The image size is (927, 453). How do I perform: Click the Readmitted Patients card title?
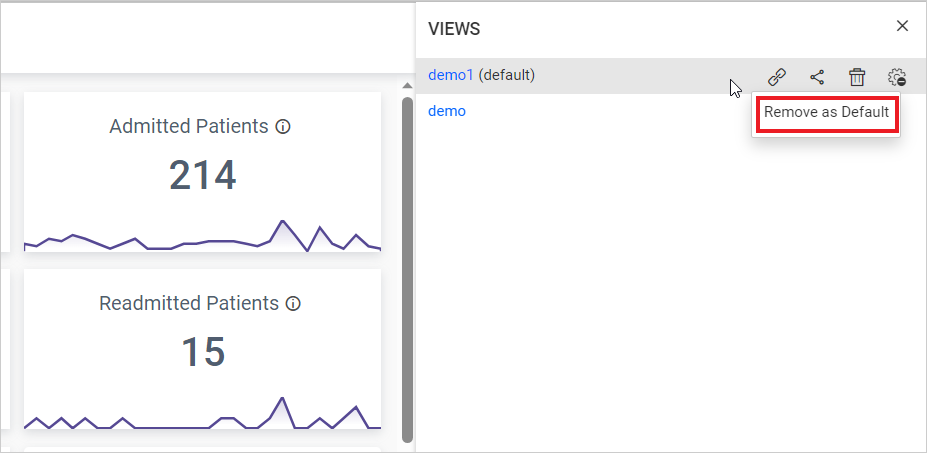(x=189, y=303)
